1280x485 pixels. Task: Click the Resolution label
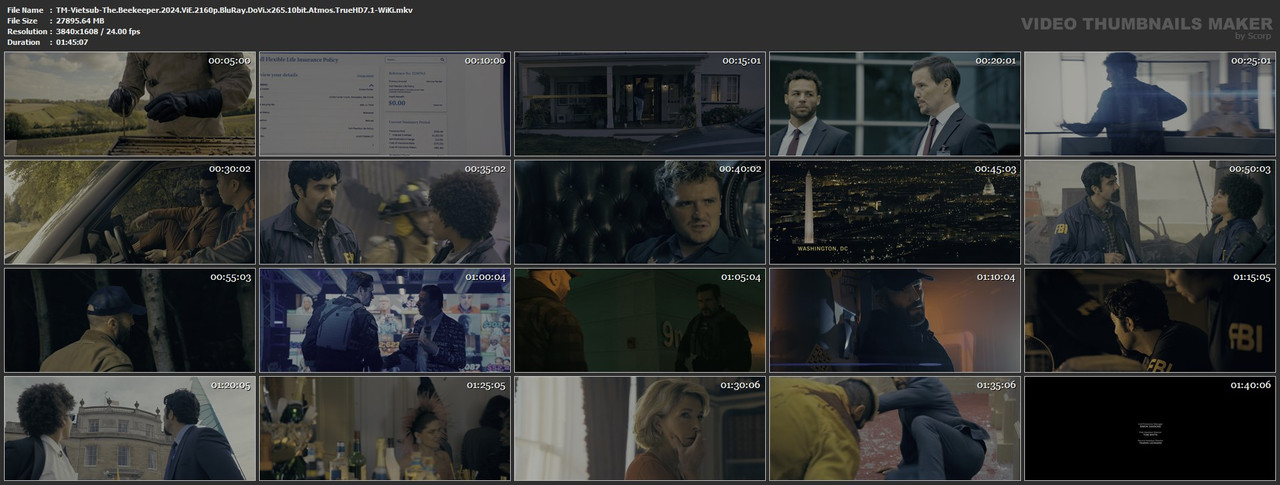(25, 31)
